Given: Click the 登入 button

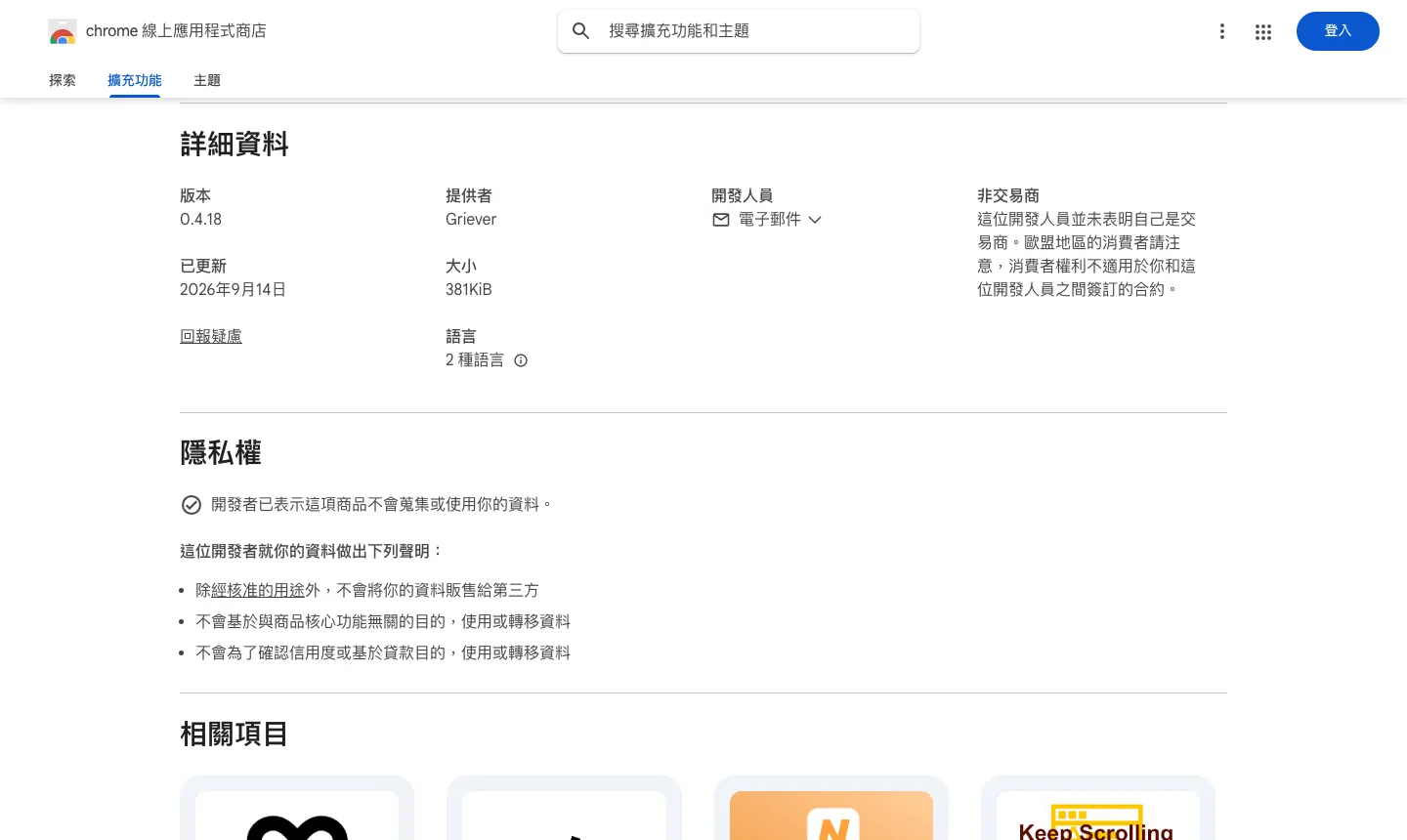Looking at the screenshot, I should [1338, 31].
